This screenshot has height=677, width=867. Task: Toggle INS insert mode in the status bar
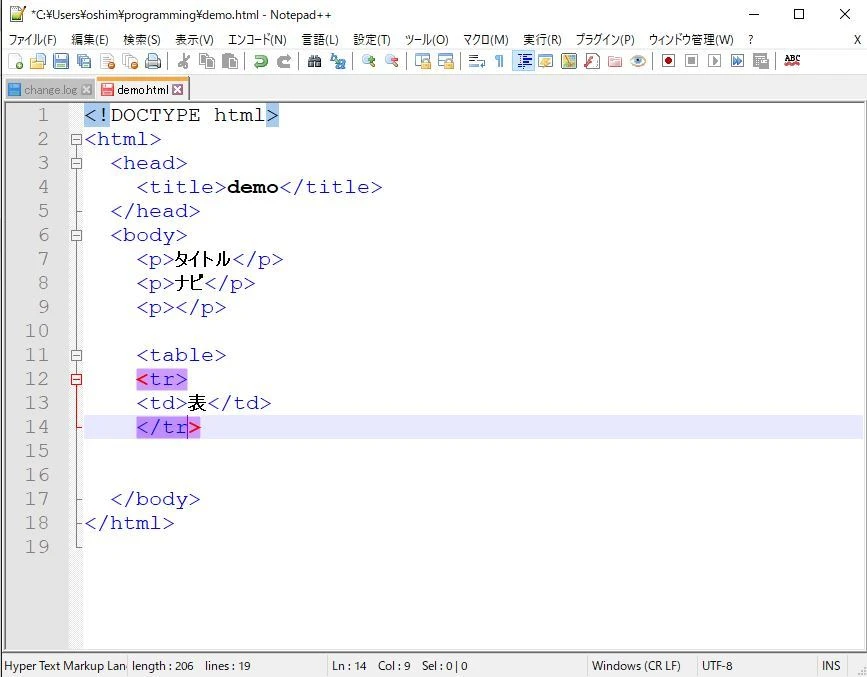click(831, 665)
